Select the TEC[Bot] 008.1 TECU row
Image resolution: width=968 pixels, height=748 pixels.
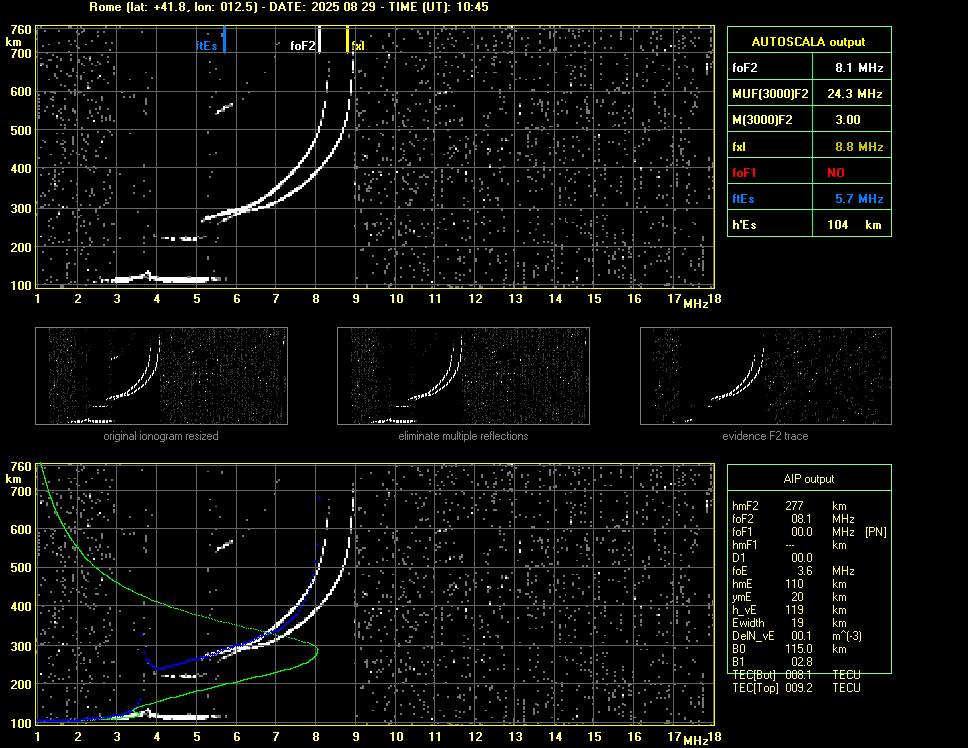(x=796, y=675)
